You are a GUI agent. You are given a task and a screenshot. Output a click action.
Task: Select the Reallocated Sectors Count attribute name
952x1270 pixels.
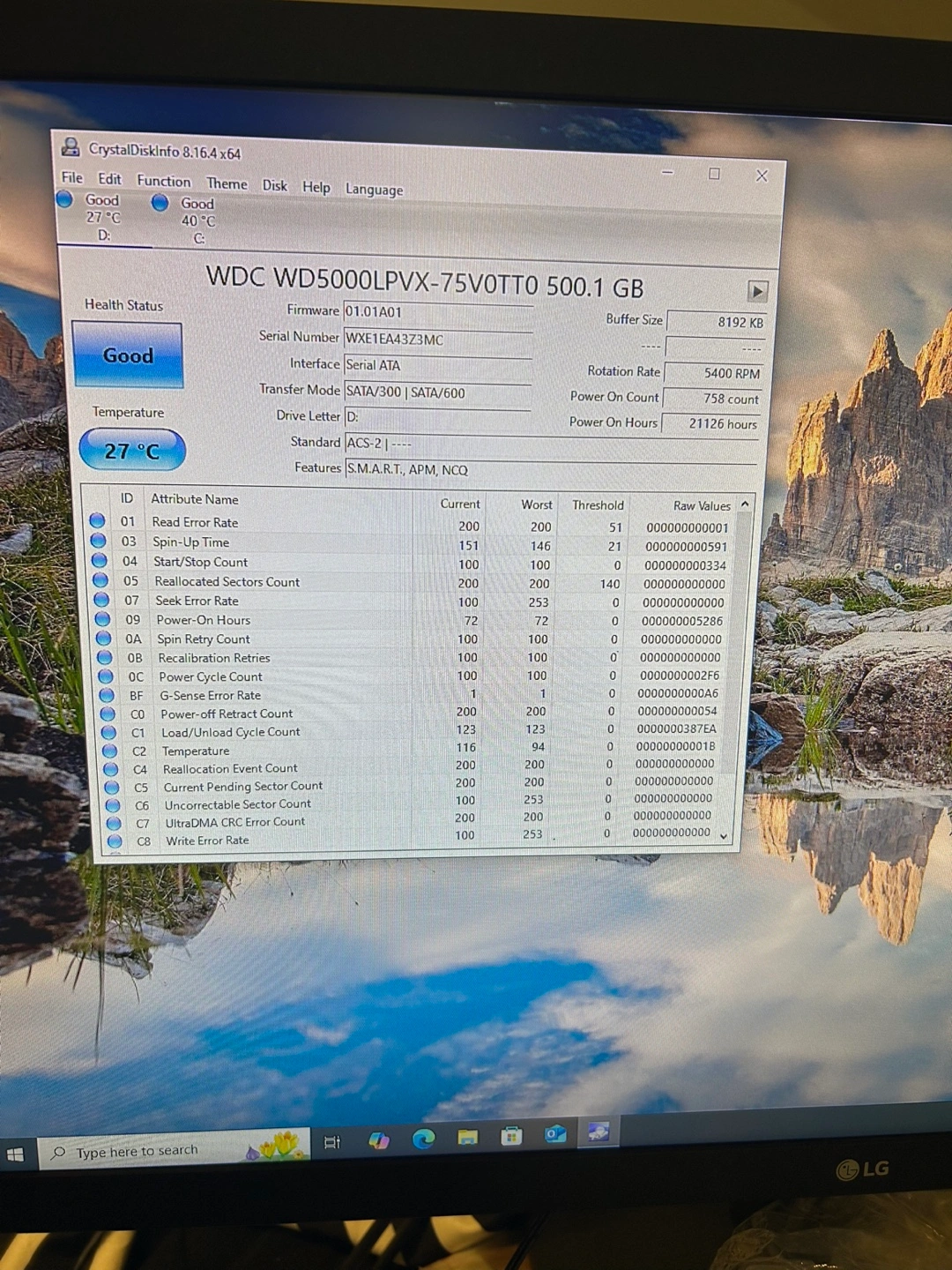(x=227, y=582)
